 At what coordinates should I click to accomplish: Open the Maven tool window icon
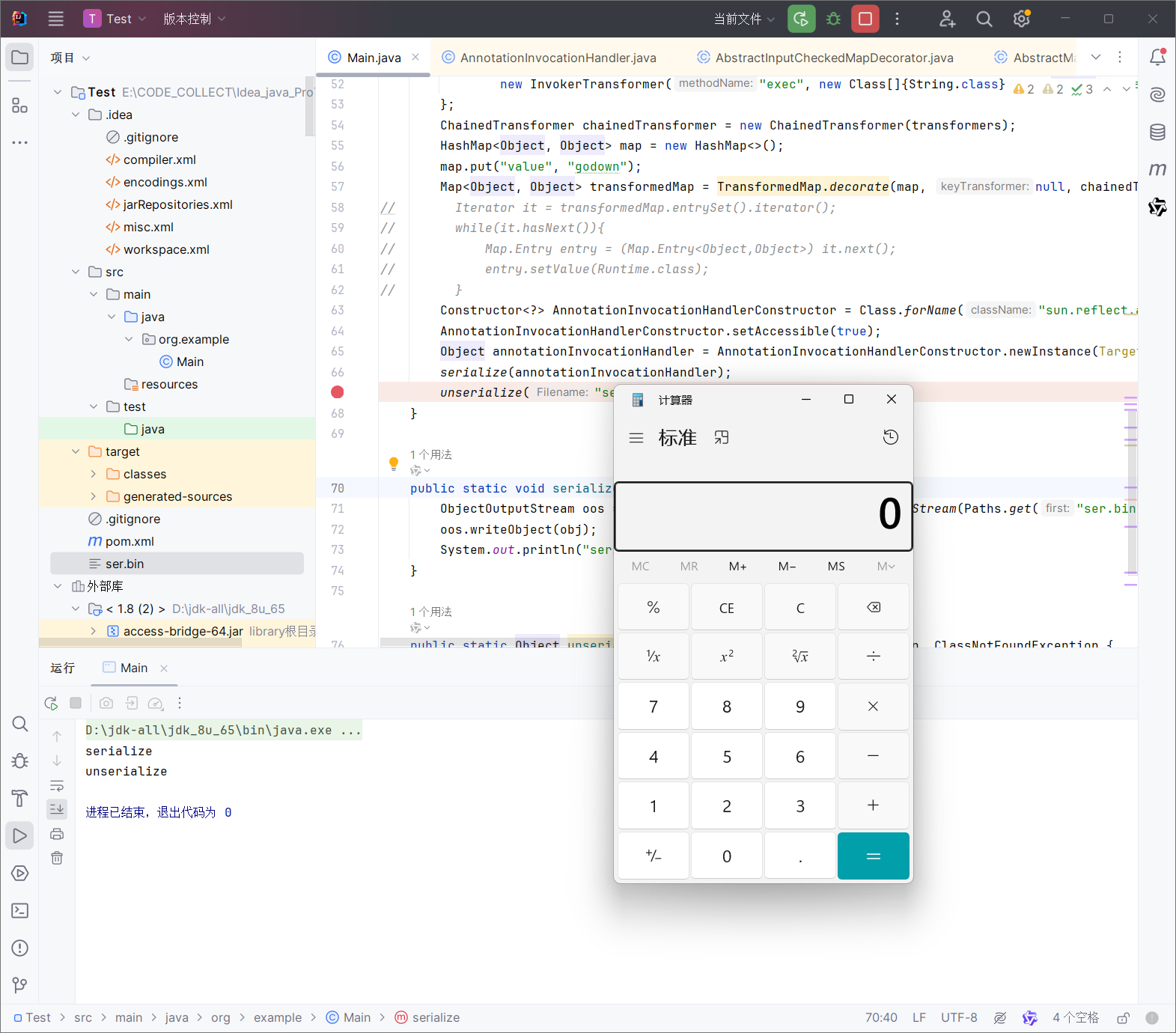[x=1157, y=169]
